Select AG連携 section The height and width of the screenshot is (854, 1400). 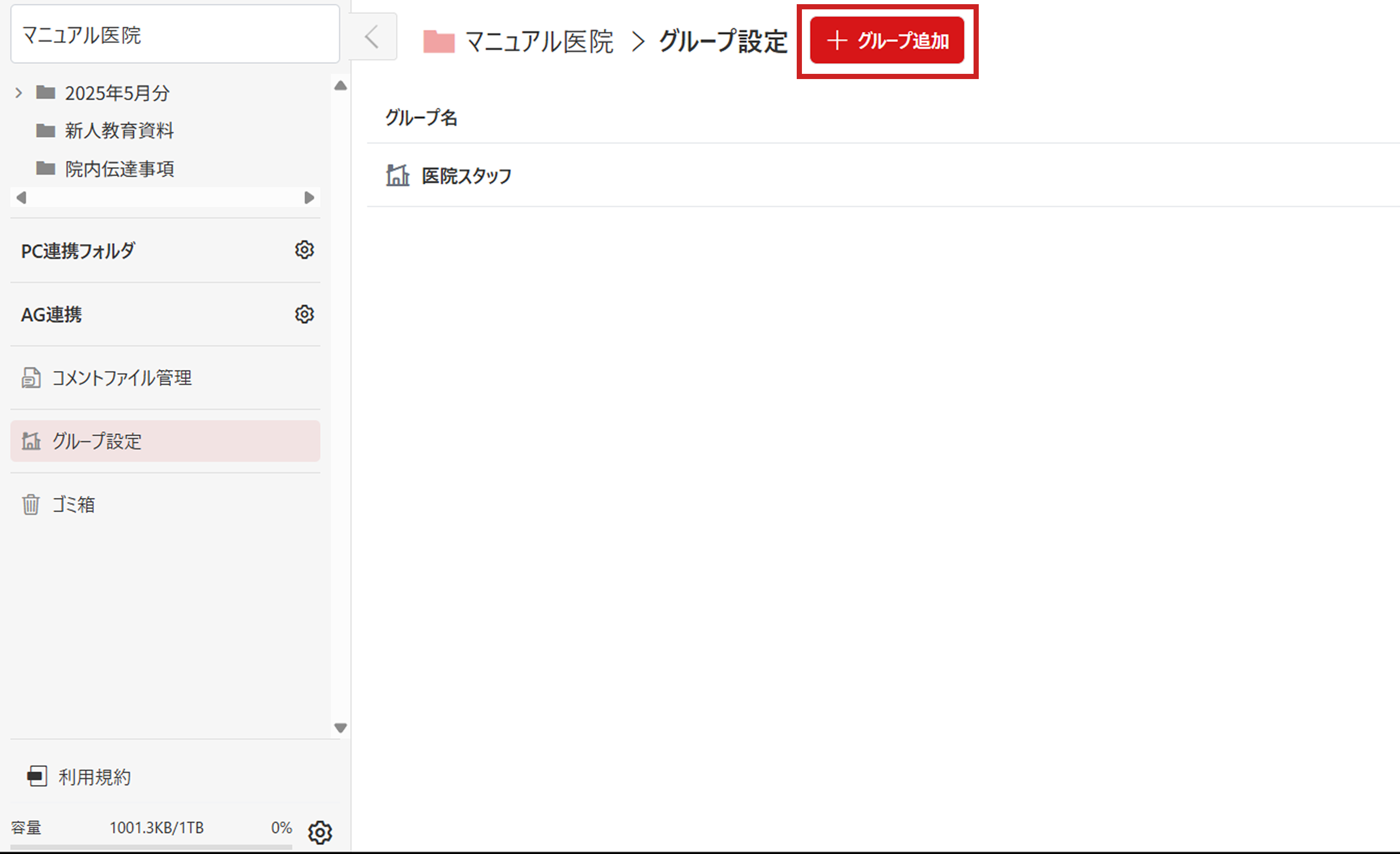51,314
